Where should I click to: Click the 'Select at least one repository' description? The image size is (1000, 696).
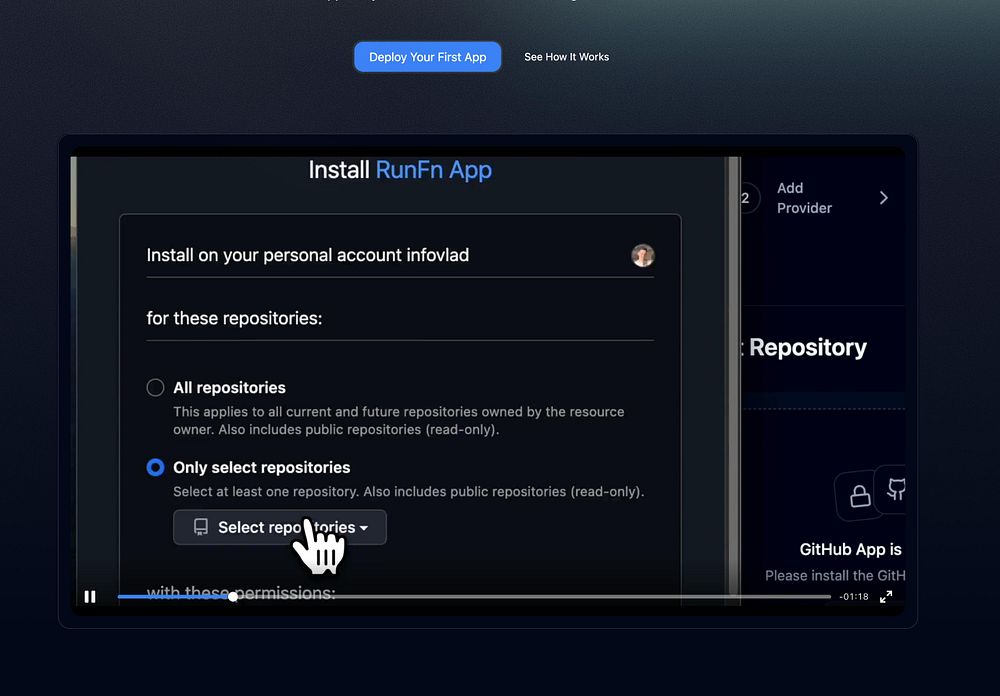coord(408,491)
